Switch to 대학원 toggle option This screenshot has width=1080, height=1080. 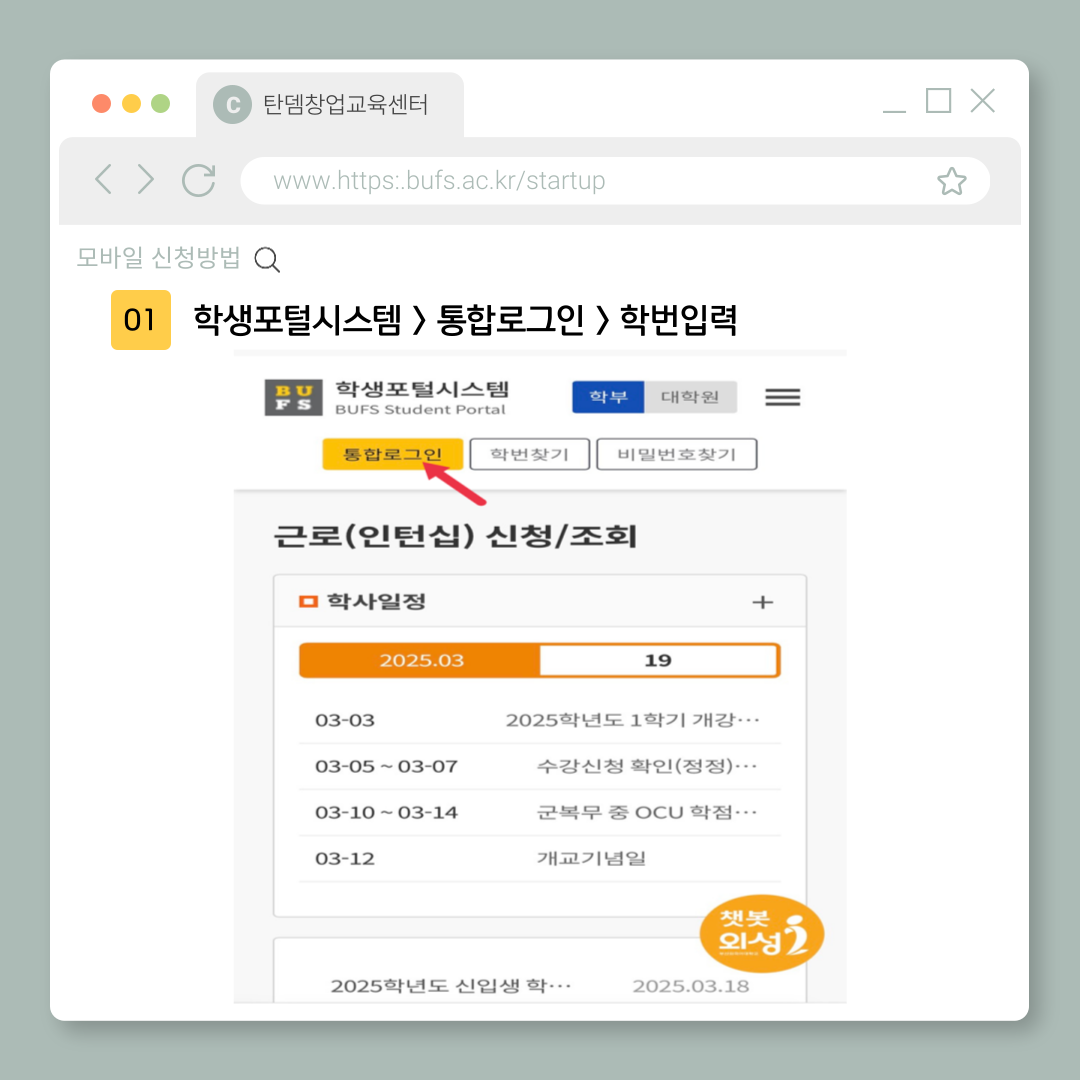[690, 397]
